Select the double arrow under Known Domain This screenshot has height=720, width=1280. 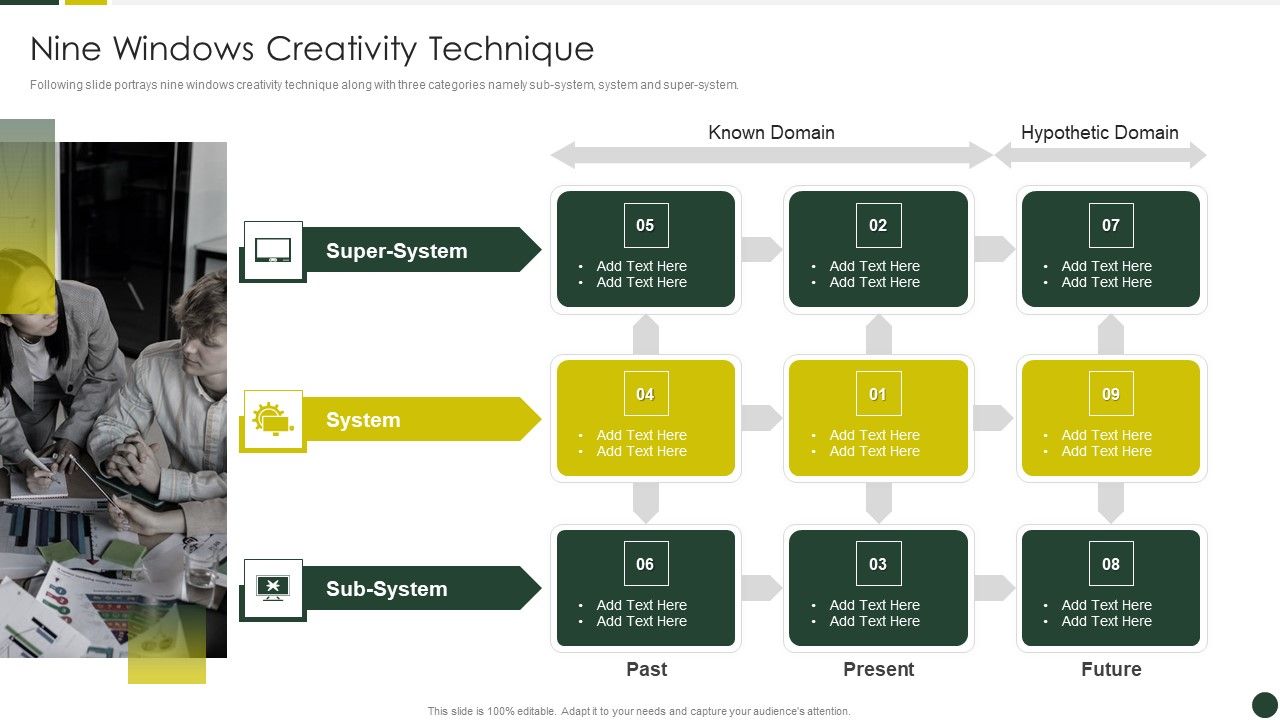pyautogui.click(x=771, y=155)
